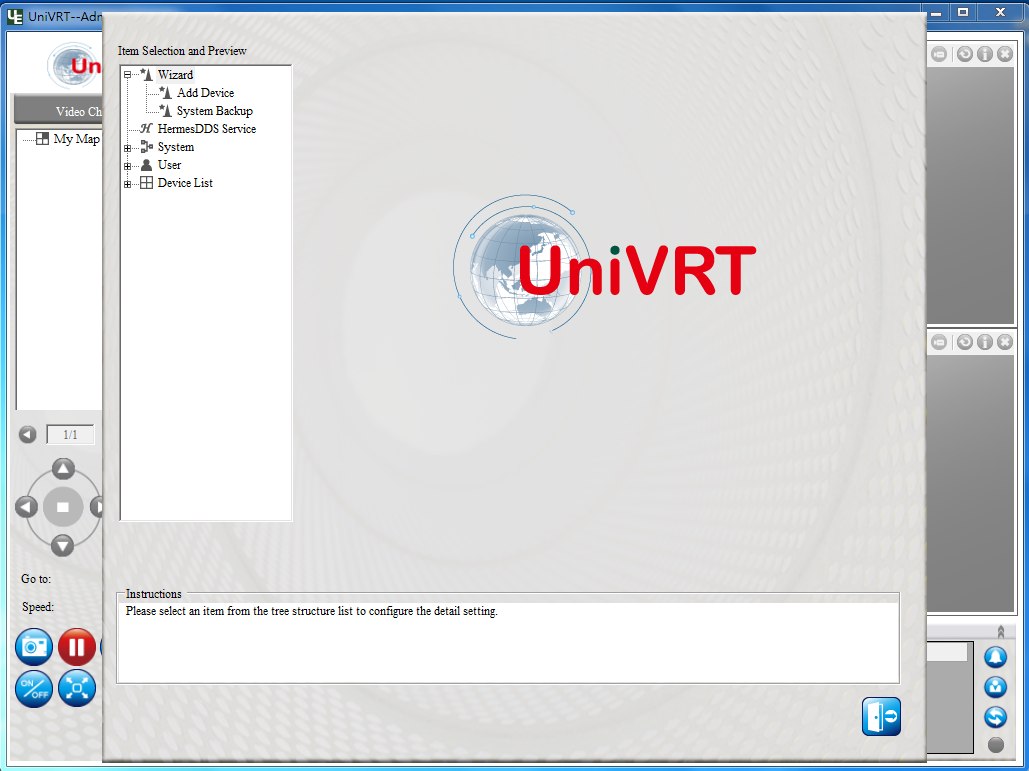The height and width of the screenshot is (771, 1029).
Task: Go to the previous page arrow beside 1/1
Action: point(28,434)
